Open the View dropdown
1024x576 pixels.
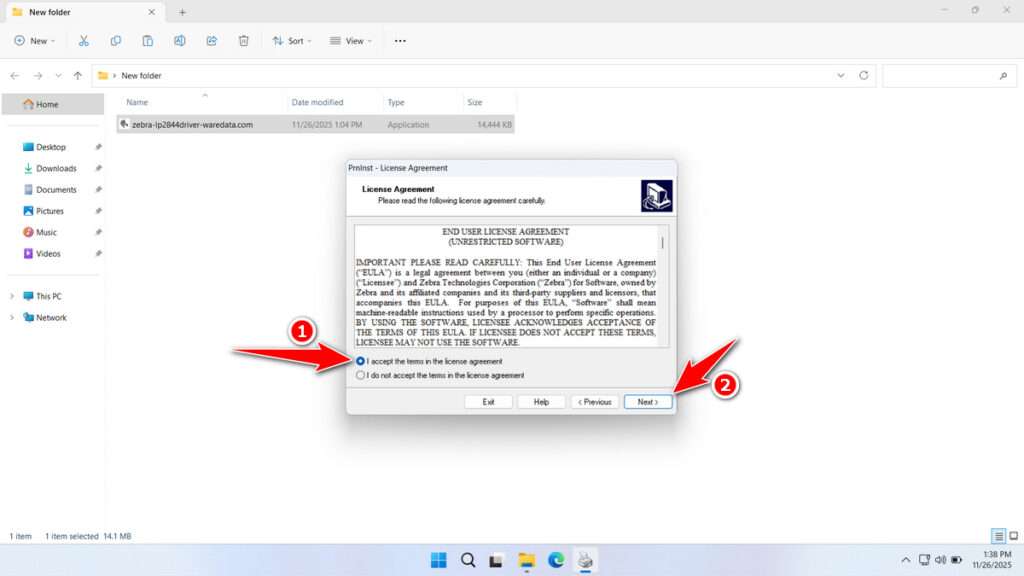pos(351,40)
